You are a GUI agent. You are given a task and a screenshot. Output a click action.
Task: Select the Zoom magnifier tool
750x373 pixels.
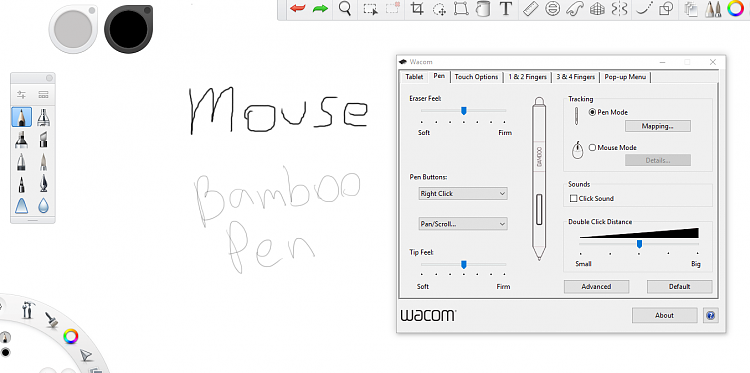click(345, 9)
